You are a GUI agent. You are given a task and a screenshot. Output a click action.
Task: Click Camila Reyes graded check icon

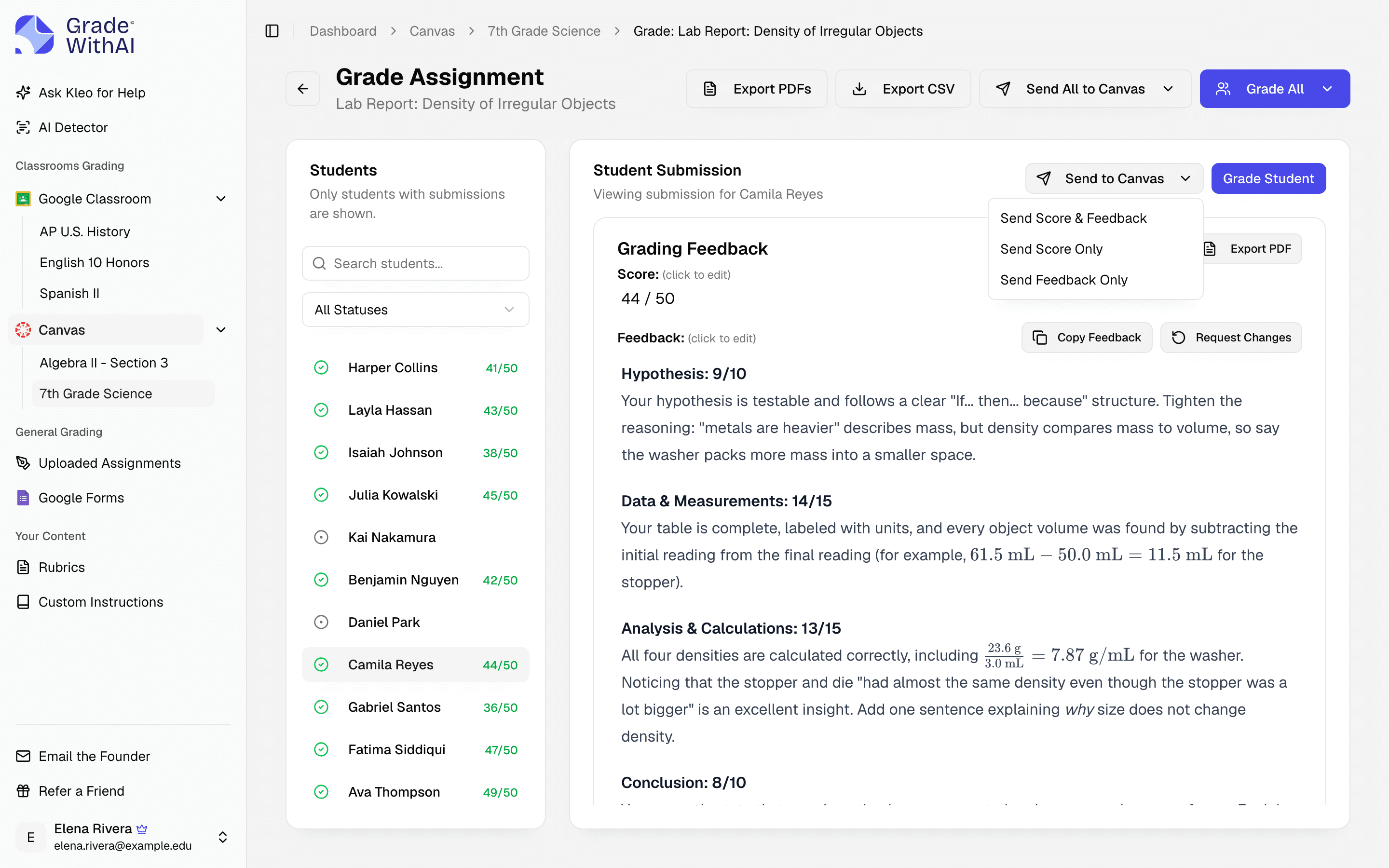(x=321, y=665)
